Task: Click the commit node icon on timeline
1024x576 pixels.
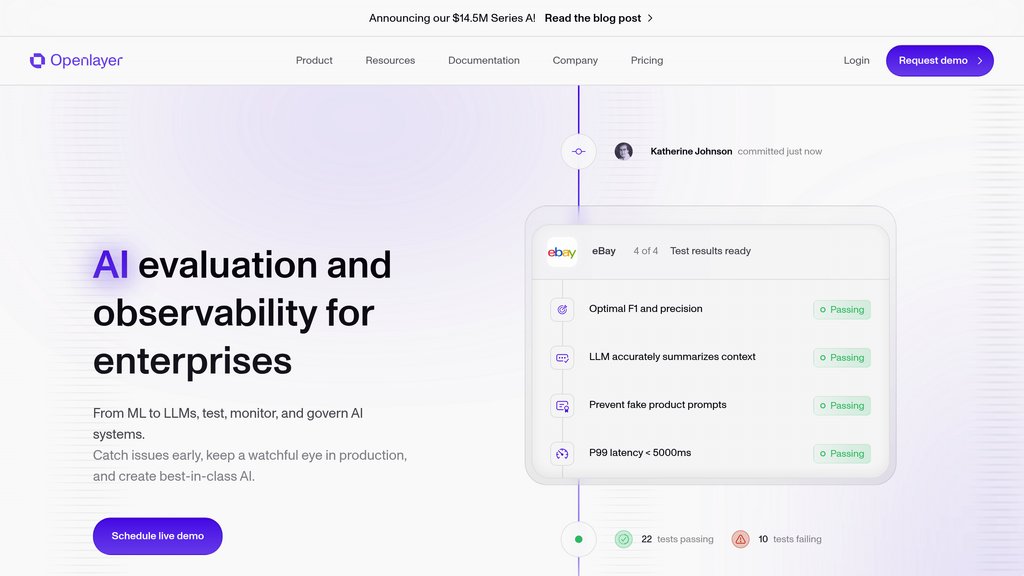Action: pyautogui.click(x=578, y=152)
